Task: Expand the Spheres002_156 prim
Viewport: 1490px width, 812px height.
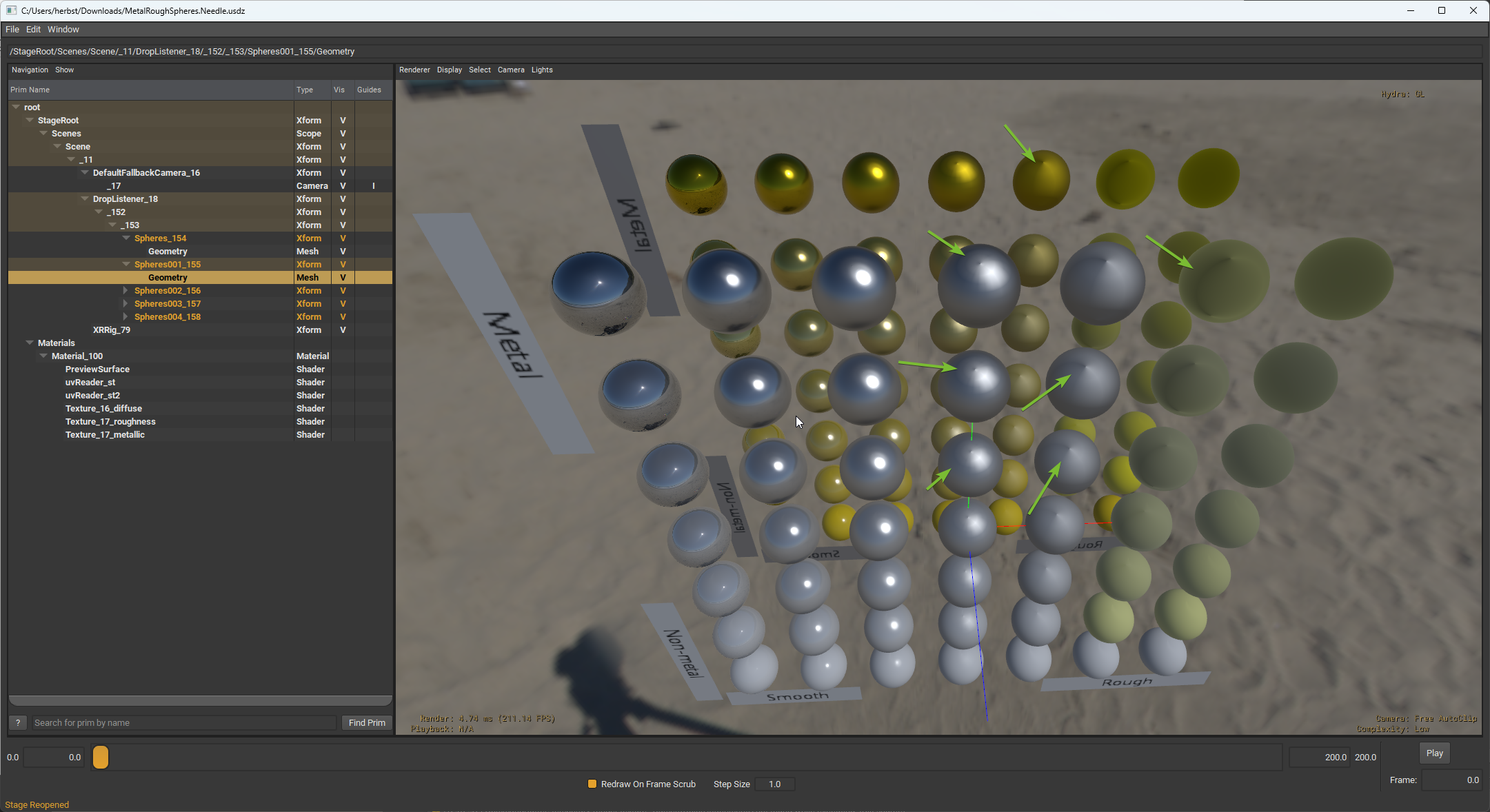Action: pos(125,290)
